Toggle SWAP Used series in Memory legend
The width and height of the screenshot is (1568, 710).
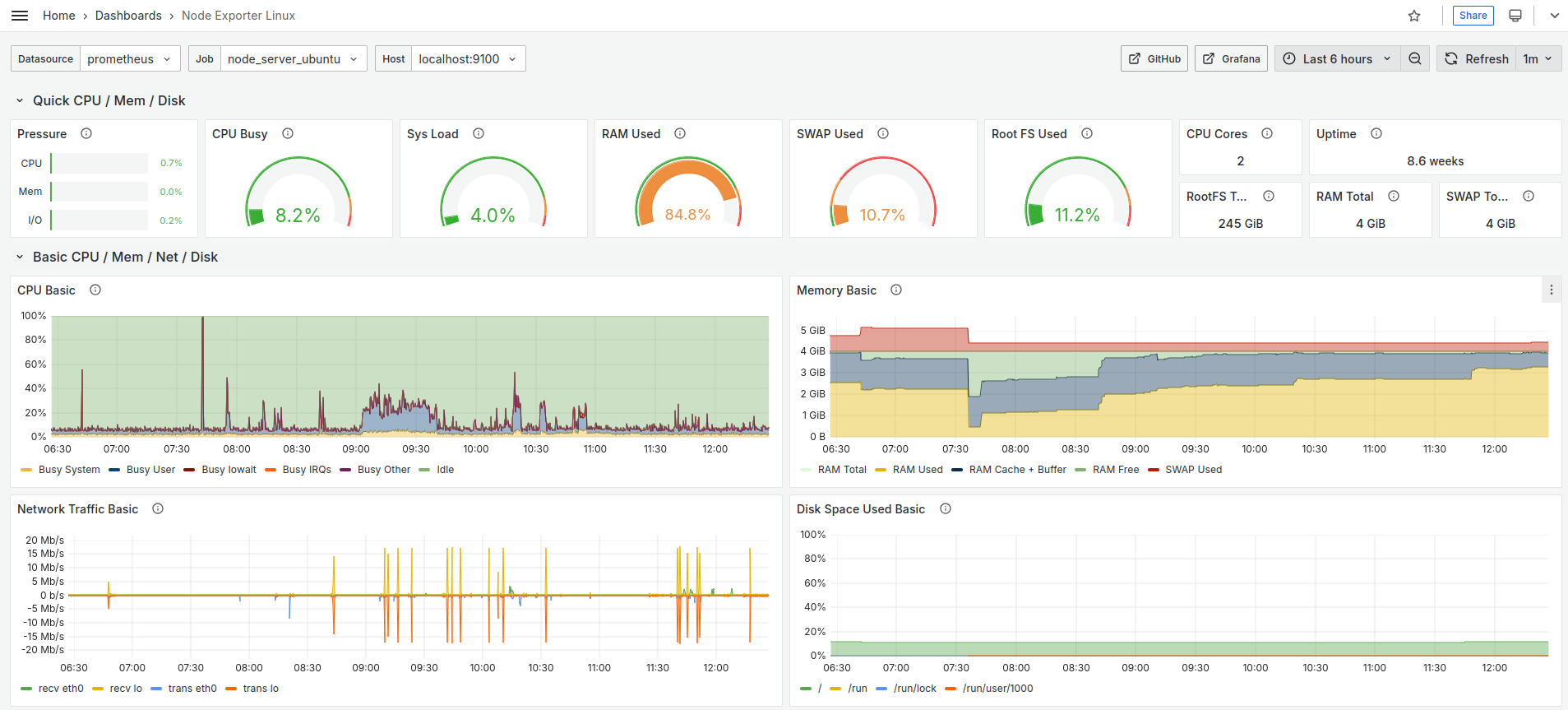pyautogui.click(x=1193, y=470)
